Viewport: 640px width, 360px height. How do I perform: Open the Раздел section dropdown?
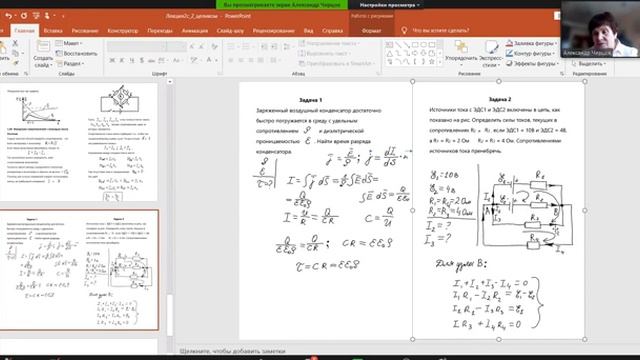click(x=70, y=64)
